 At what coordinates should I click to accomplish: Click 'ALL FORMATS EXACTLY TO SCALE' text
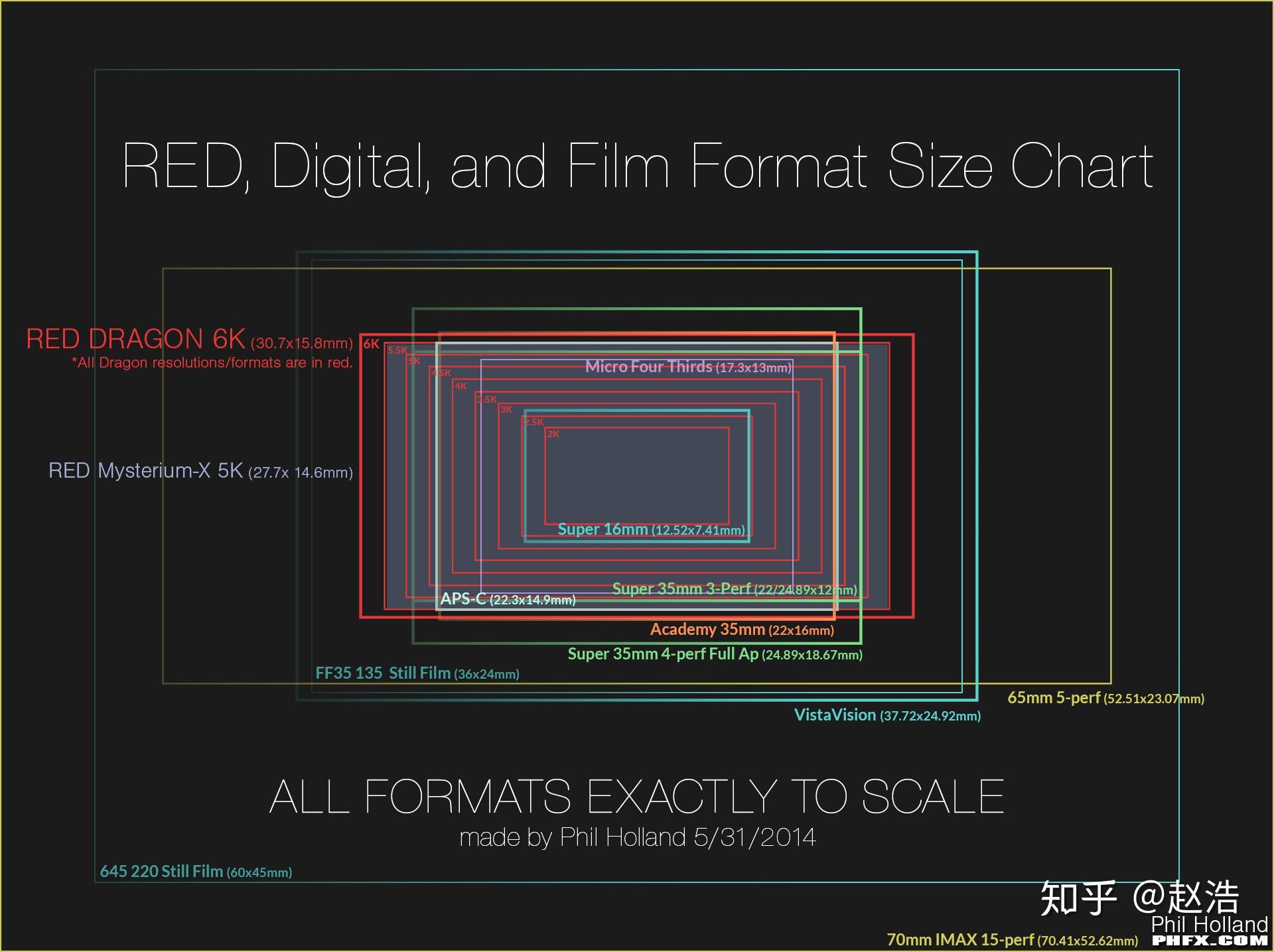coord(637,796)
